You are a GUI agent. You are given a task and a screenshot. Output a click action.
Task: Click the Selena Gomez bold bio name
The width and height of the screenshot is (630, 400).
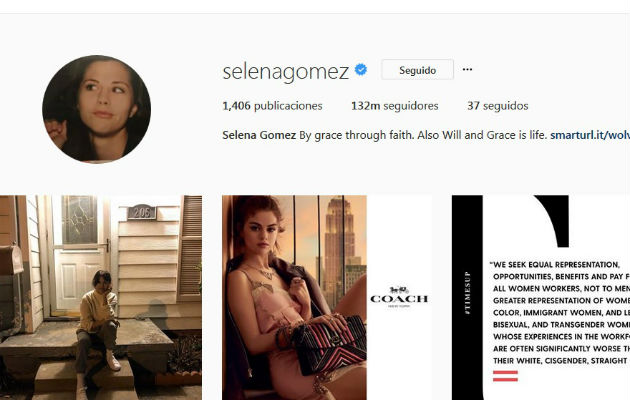pos(259,135)
